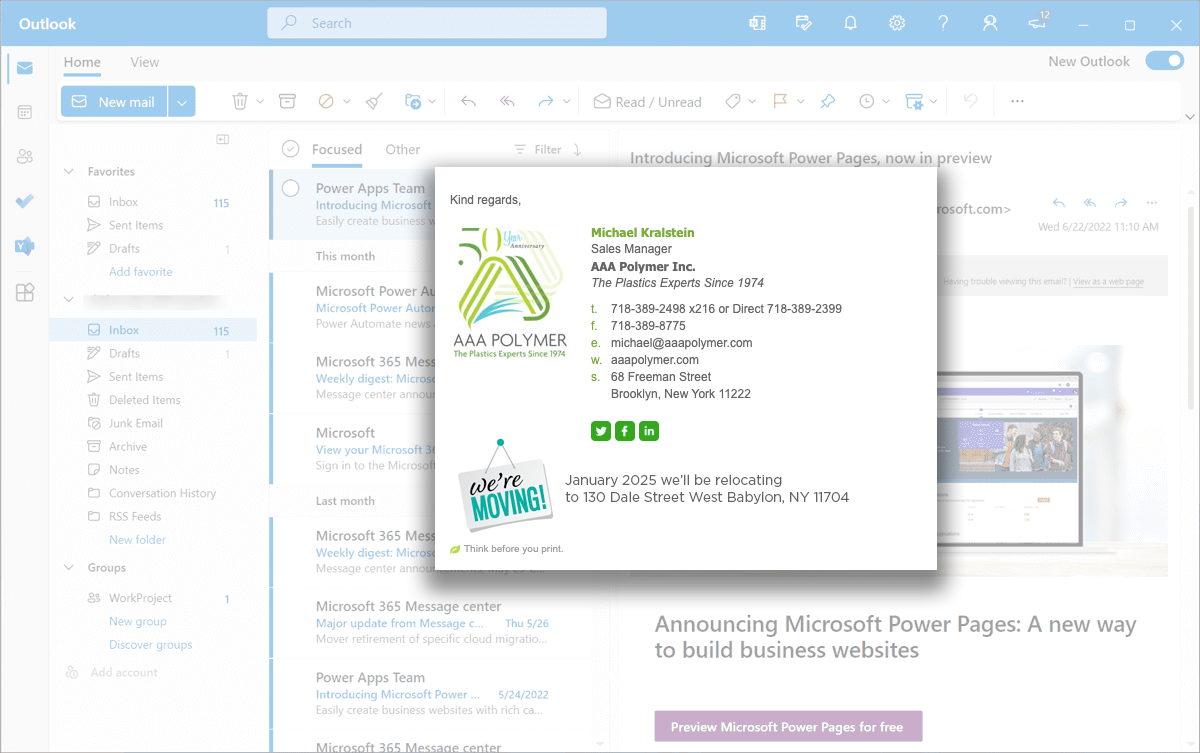Viewport: 1200px width, 753px height.
Task: Open the Conversation History folder
Action: pyautogui.click(x=163, y=493)
